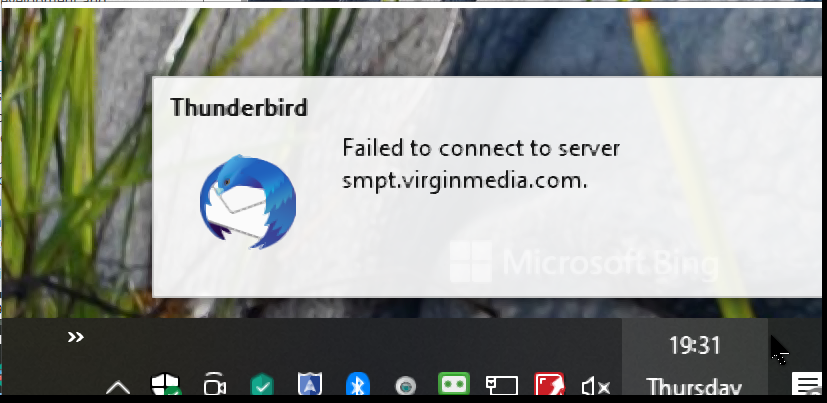Screen dimensions: 827x403
Task: Click the red square tray icon
Action: pos(550,385)
